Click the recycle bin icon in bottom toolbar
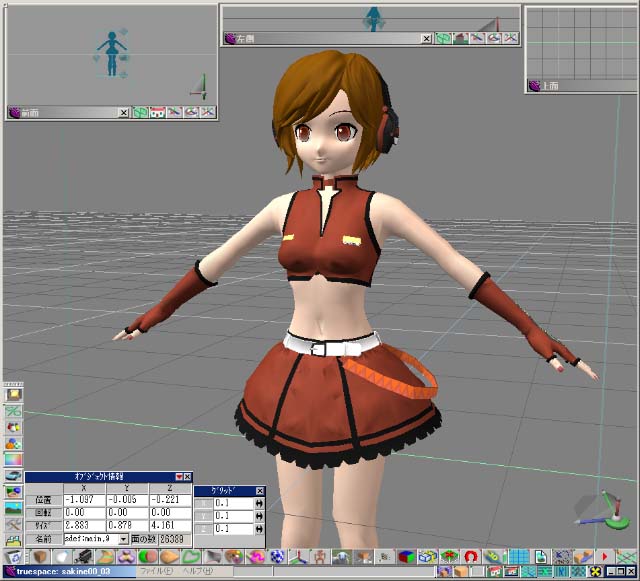Image resolution: width=640 pixels, height=581 pixels. pyautogui.click(x=13, y=557)
